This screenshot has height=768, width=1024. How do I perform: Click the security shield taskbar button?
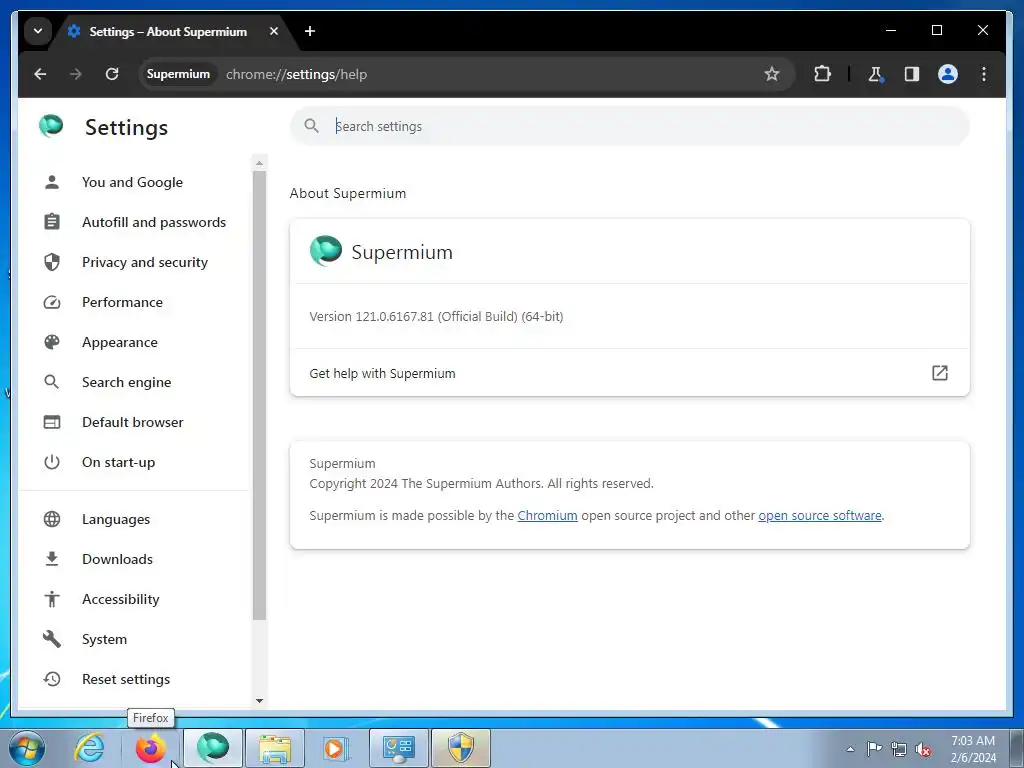[x=461, y=748]
